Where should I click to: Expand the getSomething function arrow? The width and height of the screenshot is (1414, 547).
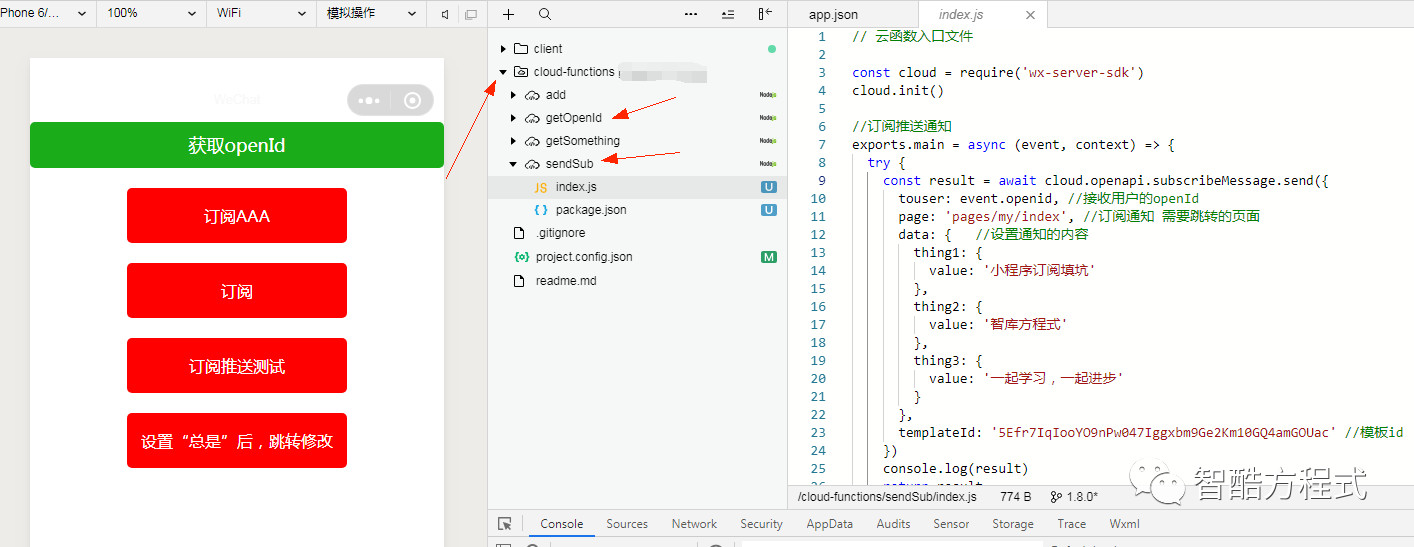514,141
